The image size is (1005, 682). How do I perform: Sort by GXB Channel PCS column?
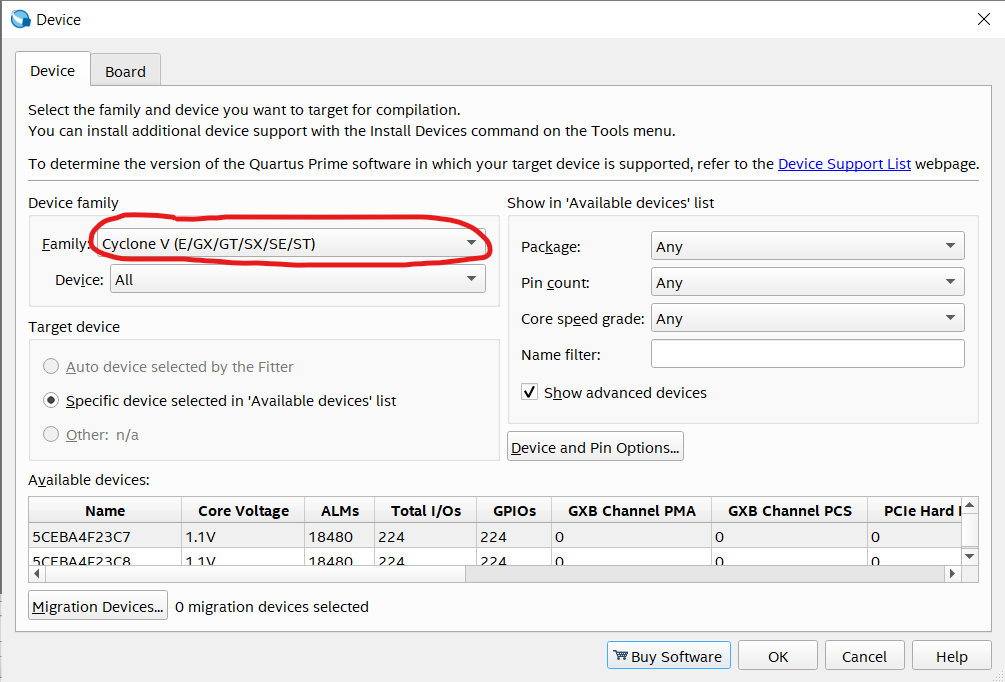pyautogui.click(x=790, y=510)
